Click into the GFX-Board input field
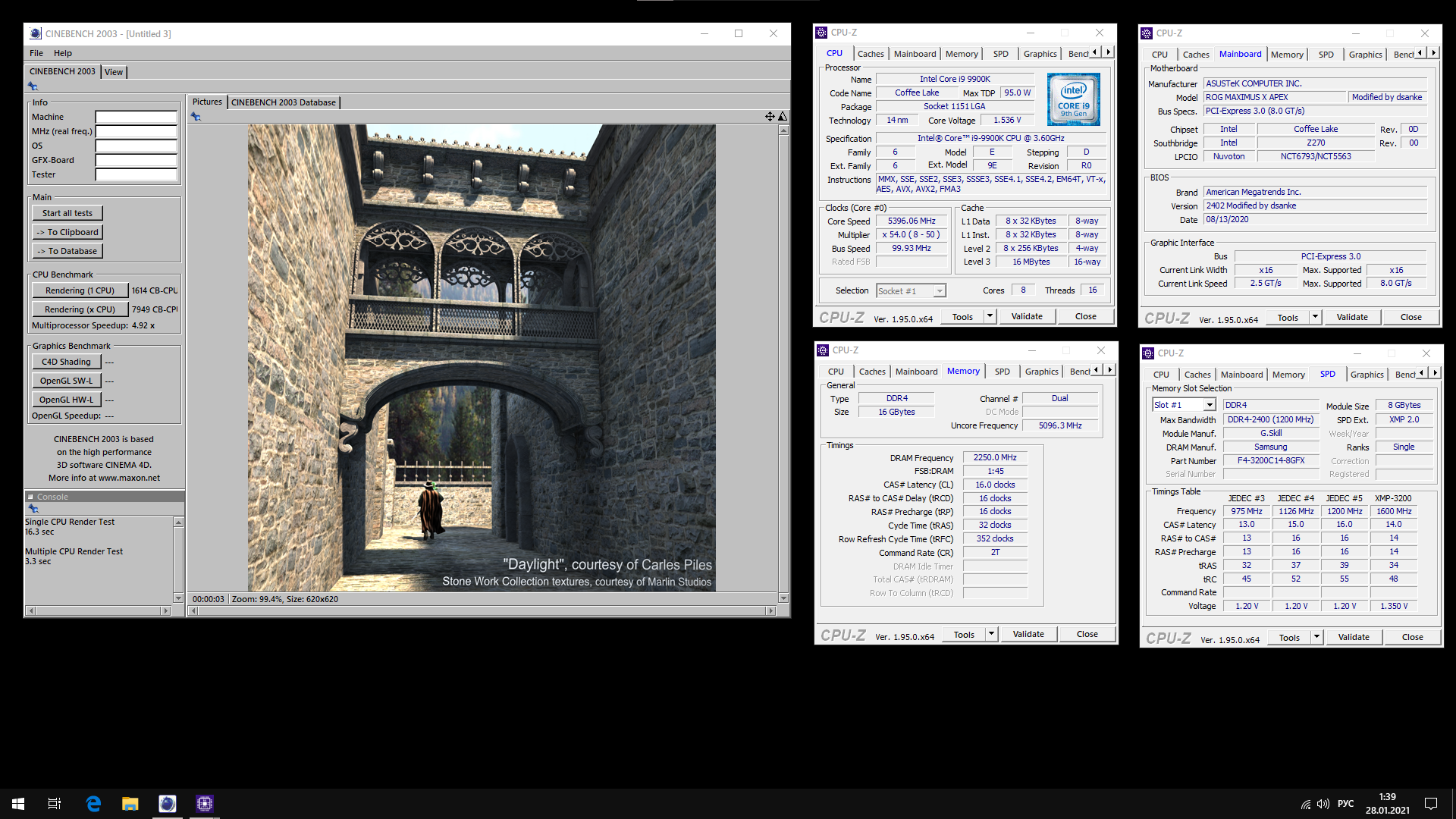1456x819 pixels. pos(136,160)
